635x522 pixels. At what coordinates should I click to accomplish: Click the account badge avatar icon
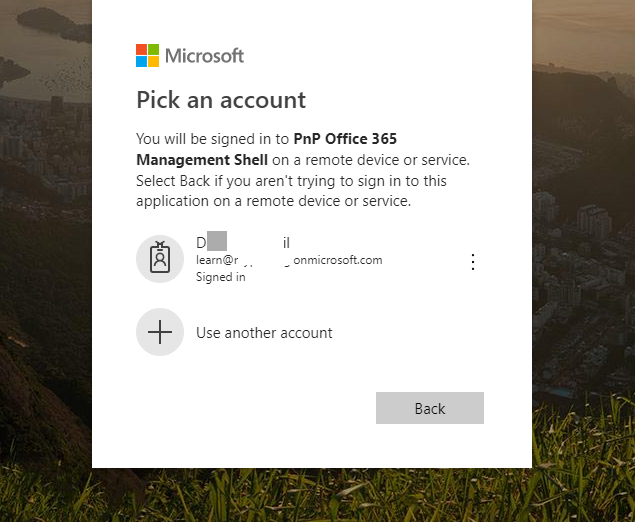[x=160, y=259]
